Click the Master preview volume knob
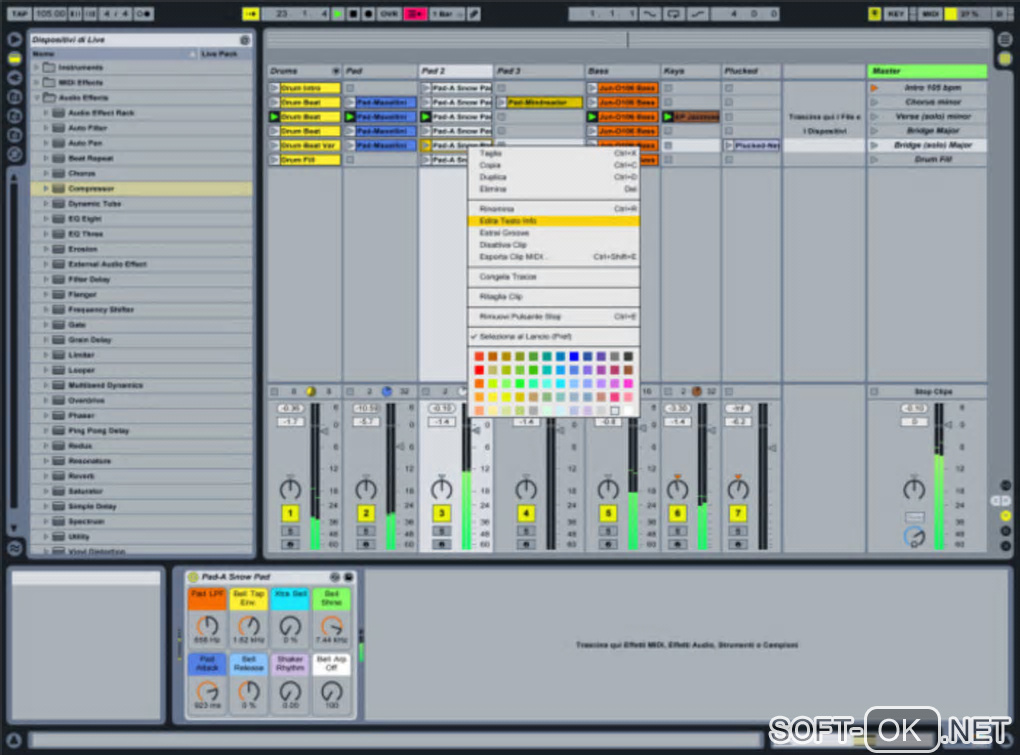The image size is (1020, 755). [x=914, y=537]
